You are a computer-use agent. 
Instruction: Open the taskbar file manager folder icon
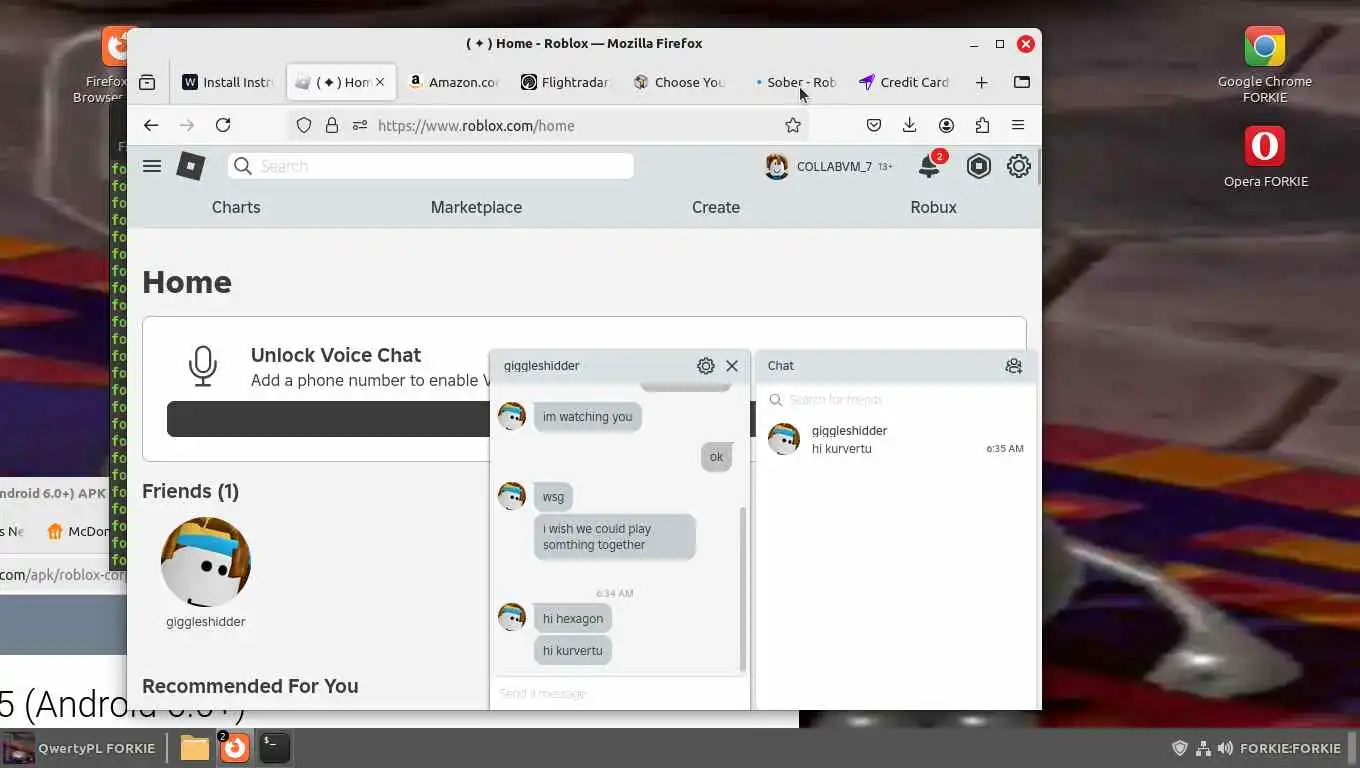(195, 747)
